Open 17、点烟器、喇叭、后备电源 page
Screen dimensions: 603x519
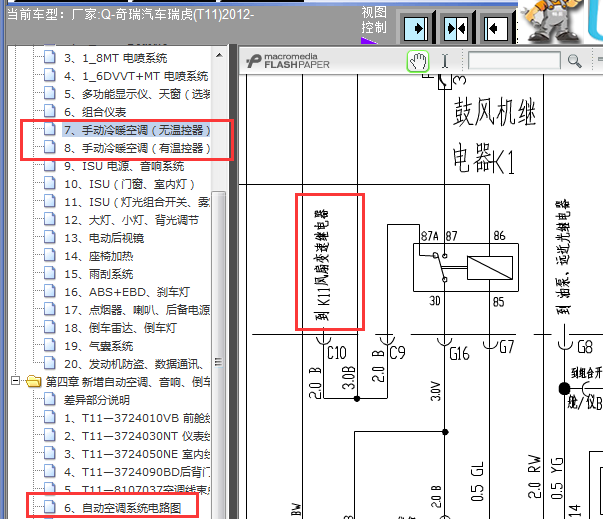click(x=137, y=310)
